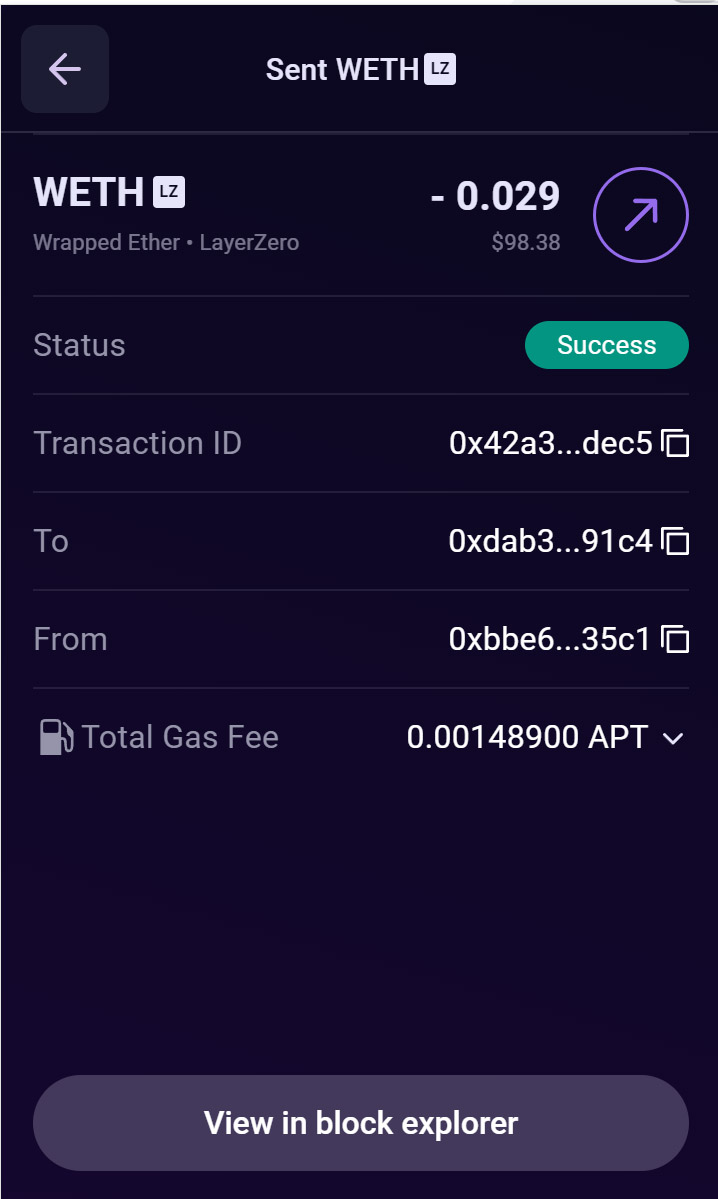Click the truncated Transaction ID text
This screenshot has height=1199, width=718.
[550, 443]
